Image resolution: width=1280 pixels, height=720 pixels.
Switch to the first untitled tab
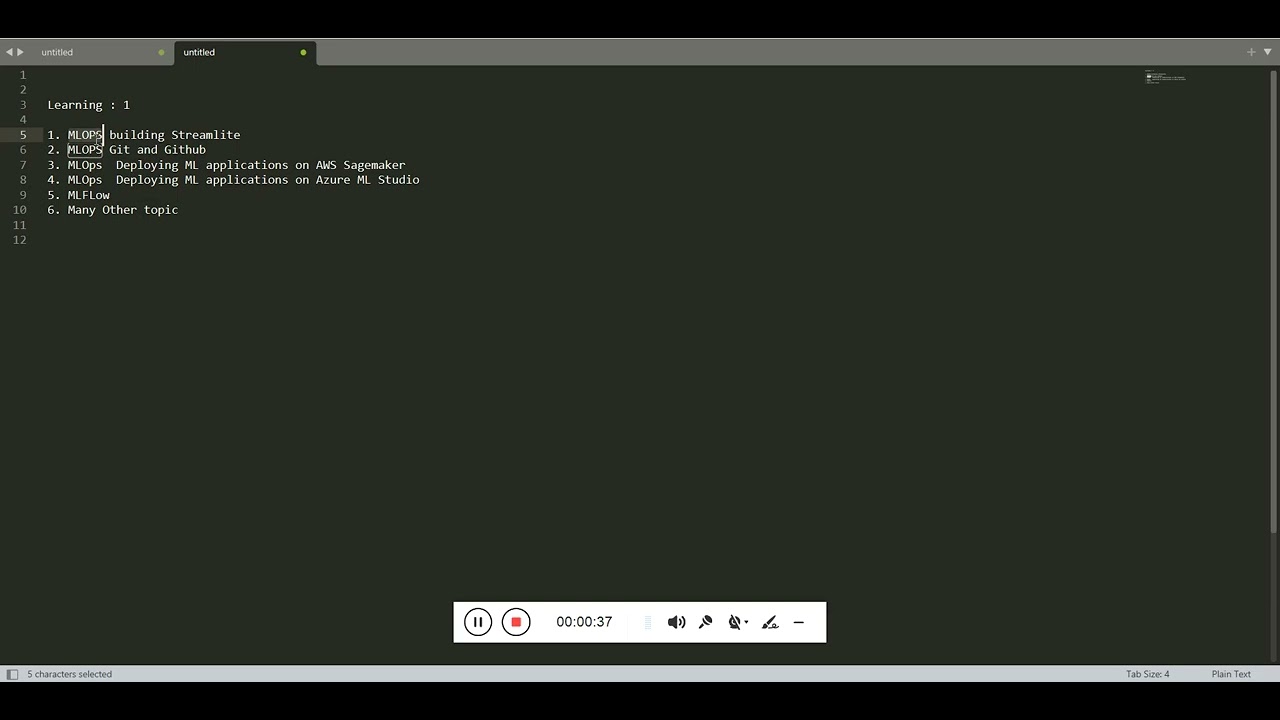tap(57, 52)
